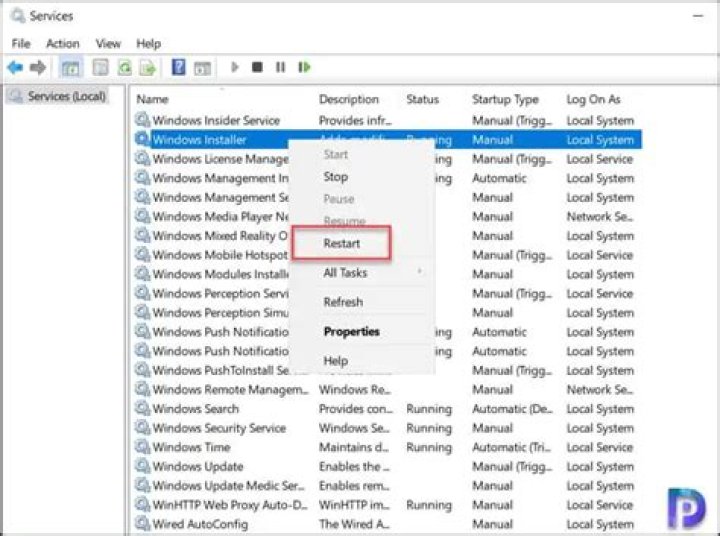The image size is (720, 536).
Task: Open the Action menu
Action: pyautogui.click(x=63, y=44)
